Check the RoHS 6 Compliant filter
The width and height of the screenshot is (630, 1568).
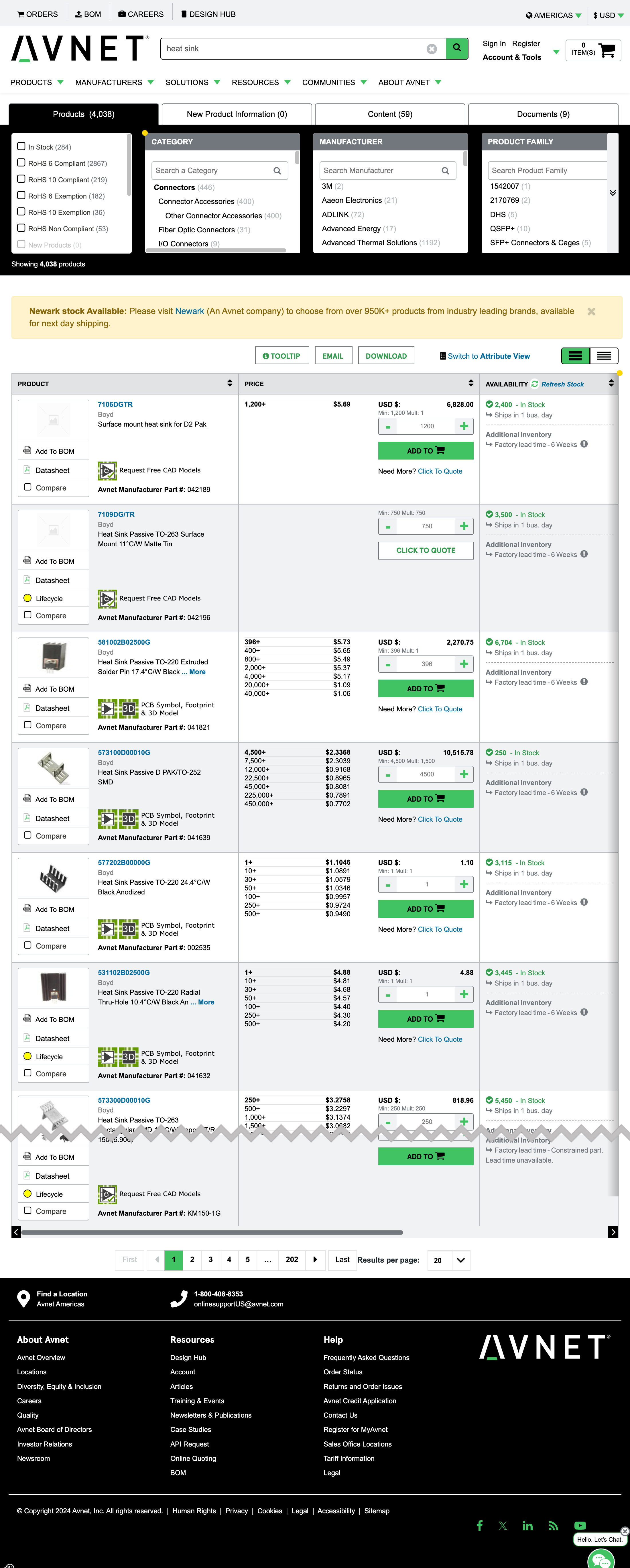21,162
